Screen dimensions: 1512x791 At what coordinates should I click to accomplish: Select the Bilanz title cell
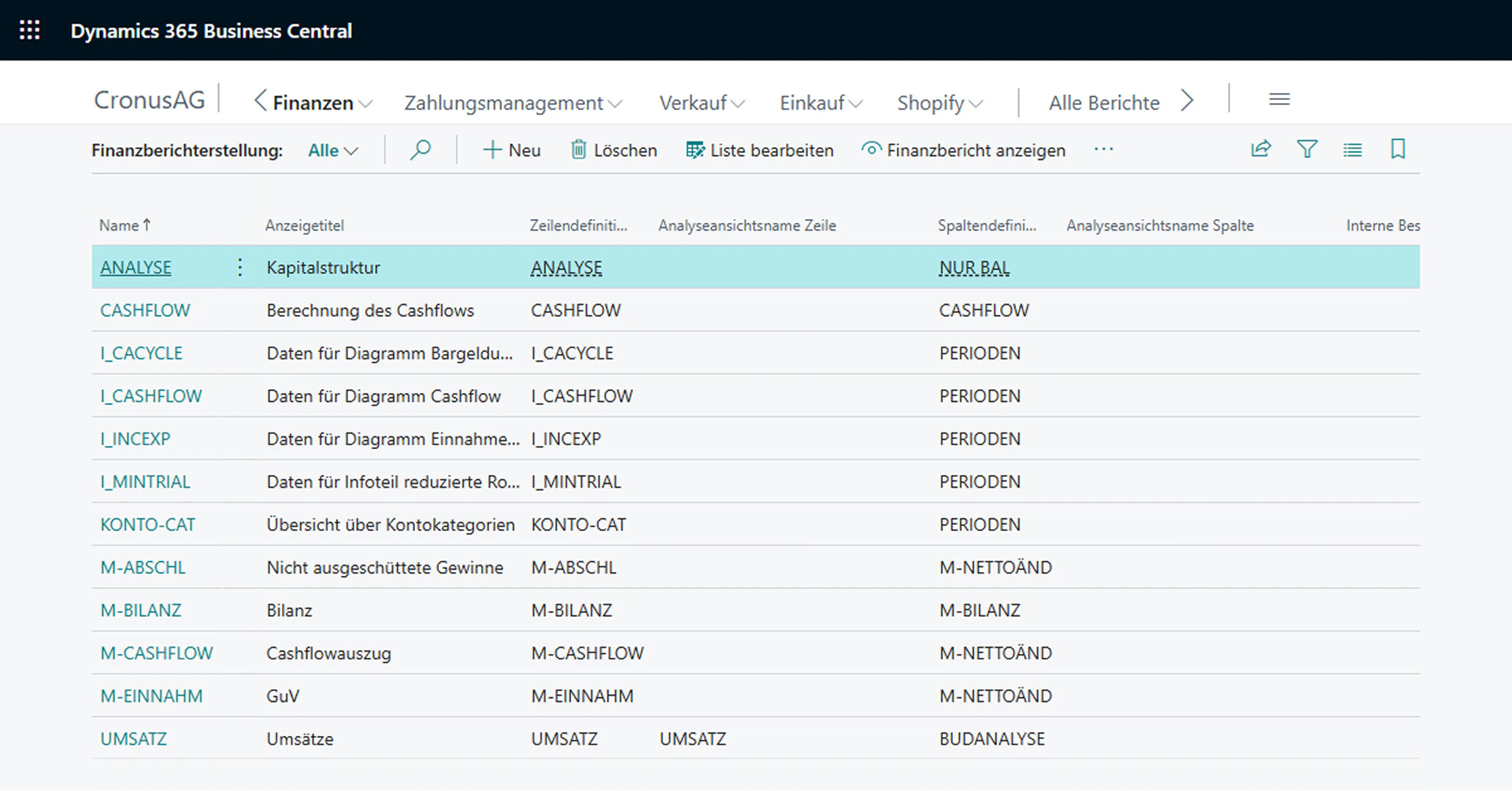click(x=289, y=611)
